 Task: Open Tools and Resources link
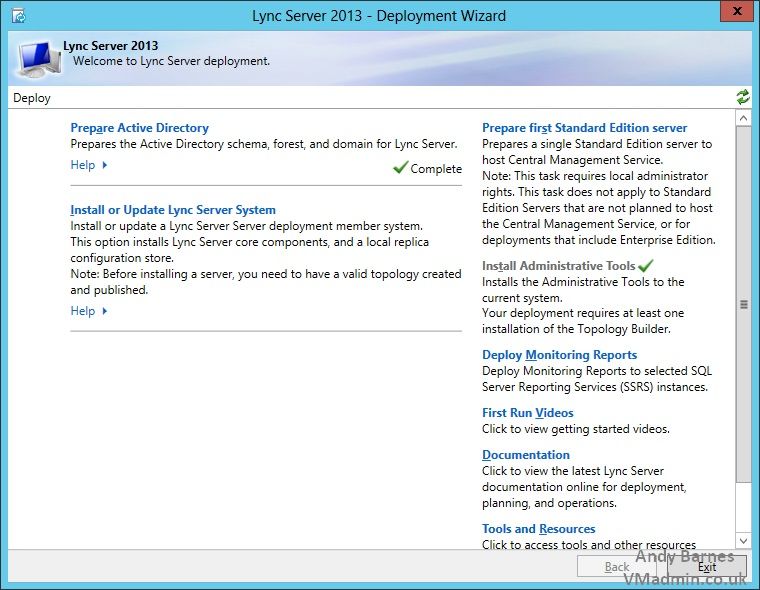(x=538, y=529)
